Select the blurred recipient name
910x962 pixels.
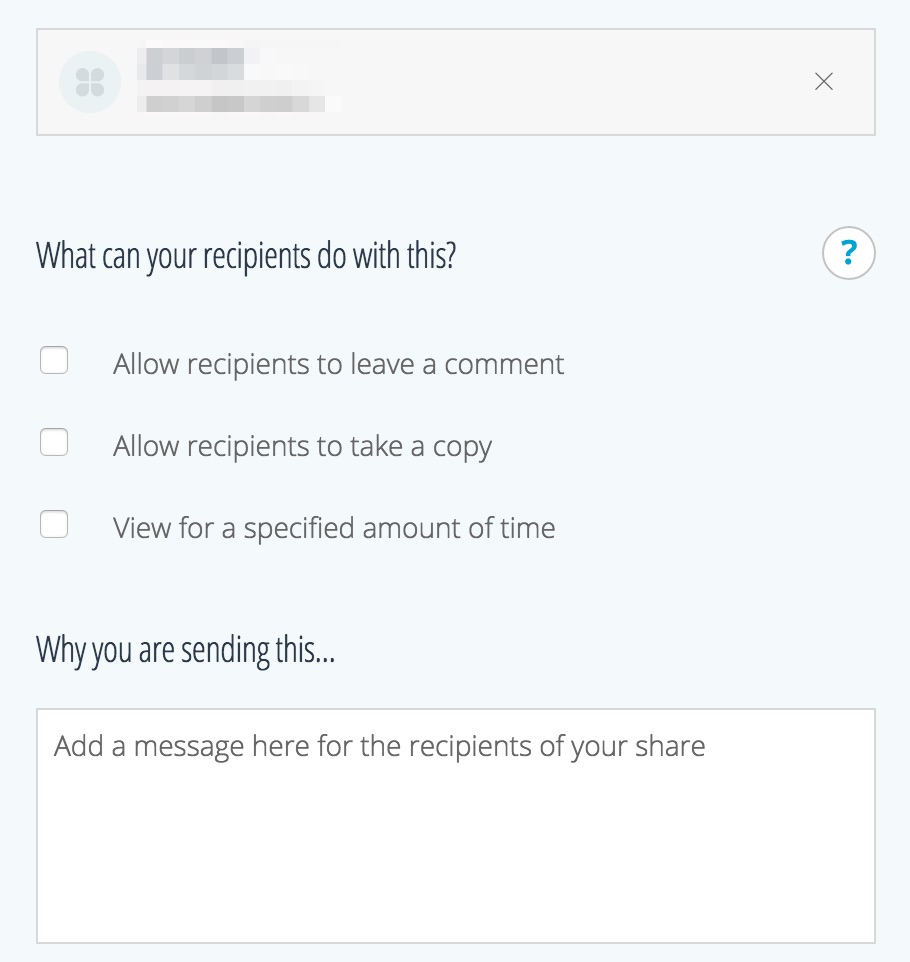point(195,63)
